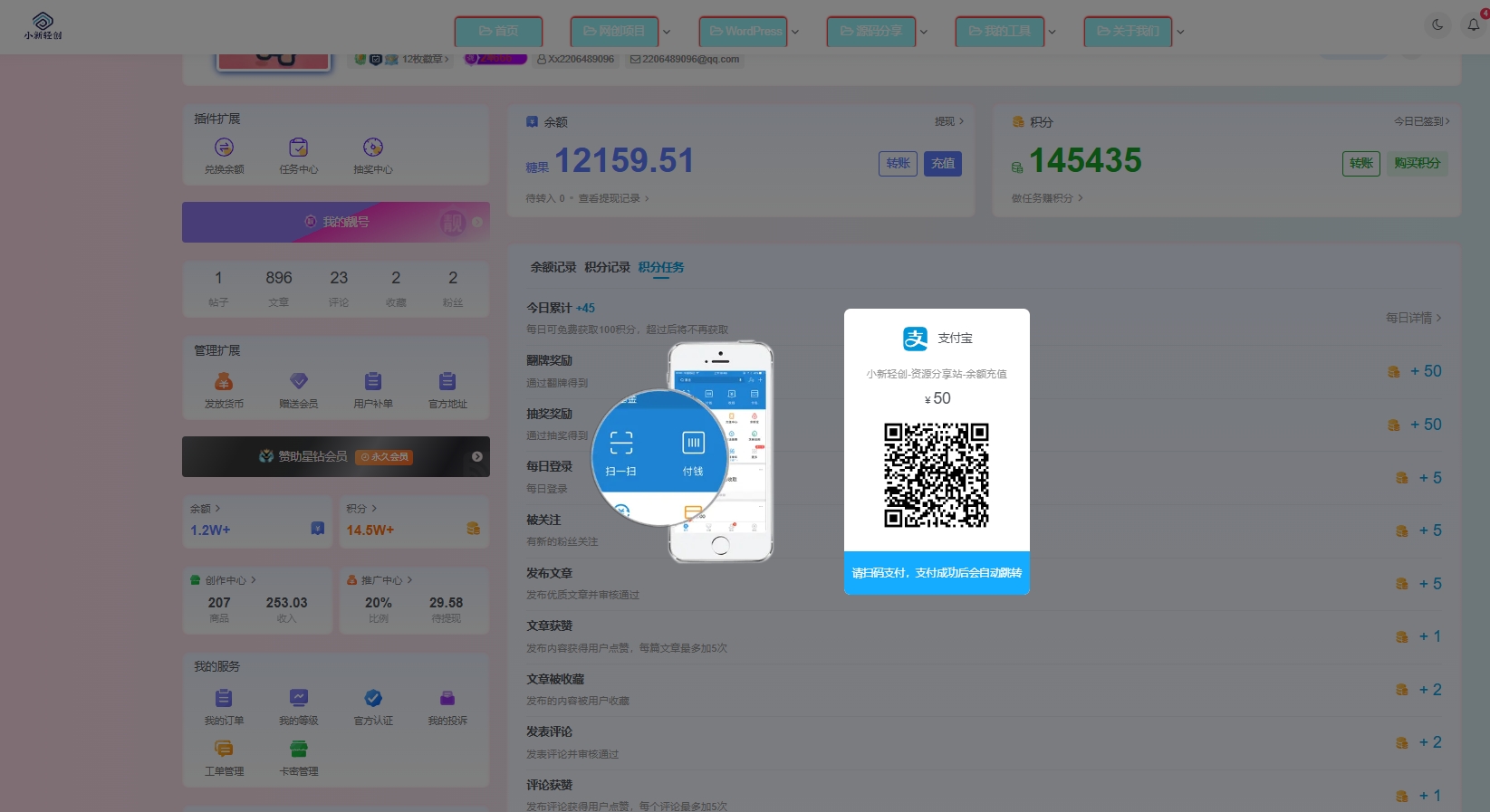Open the 我的投诉 icon
1490x812 pixels.
[x=447, y=698]
